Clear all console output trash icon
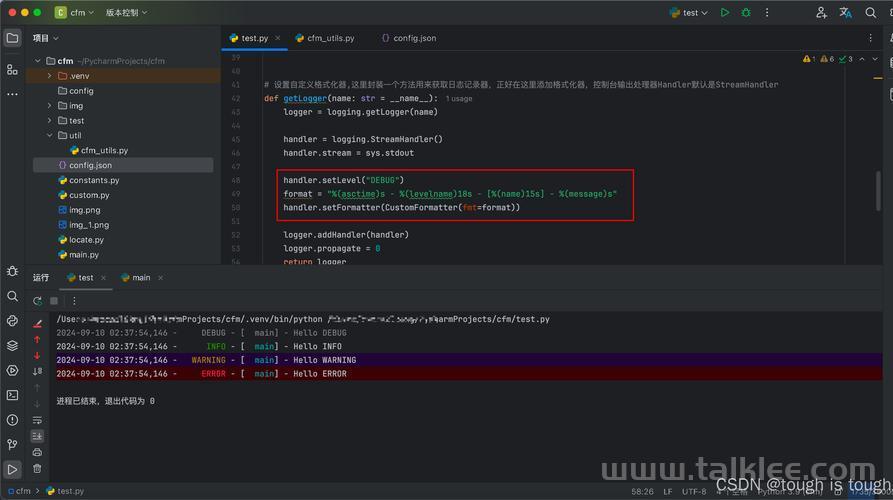 (x=37, y=468)
